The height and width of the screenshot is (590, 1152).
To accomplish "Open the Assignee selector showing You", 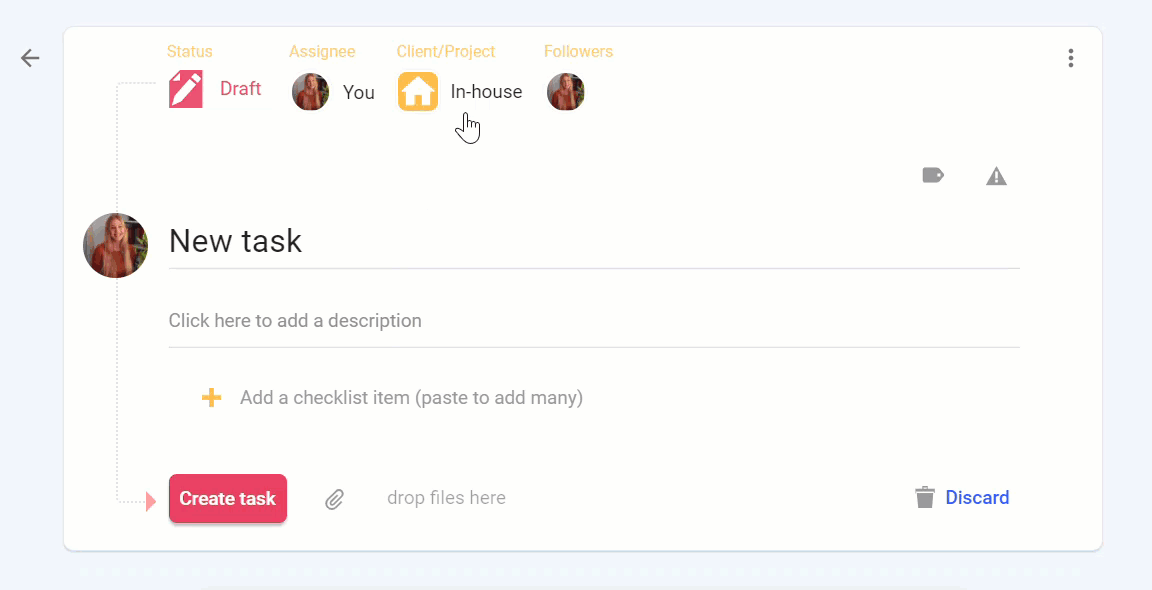I will coord(334,92).
